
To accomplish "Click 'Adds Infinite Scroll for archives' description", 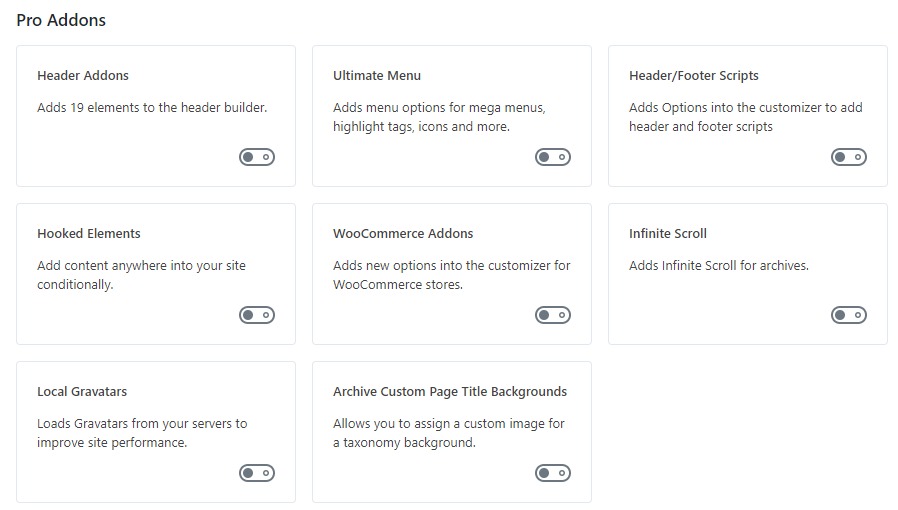I will [718, 265].
